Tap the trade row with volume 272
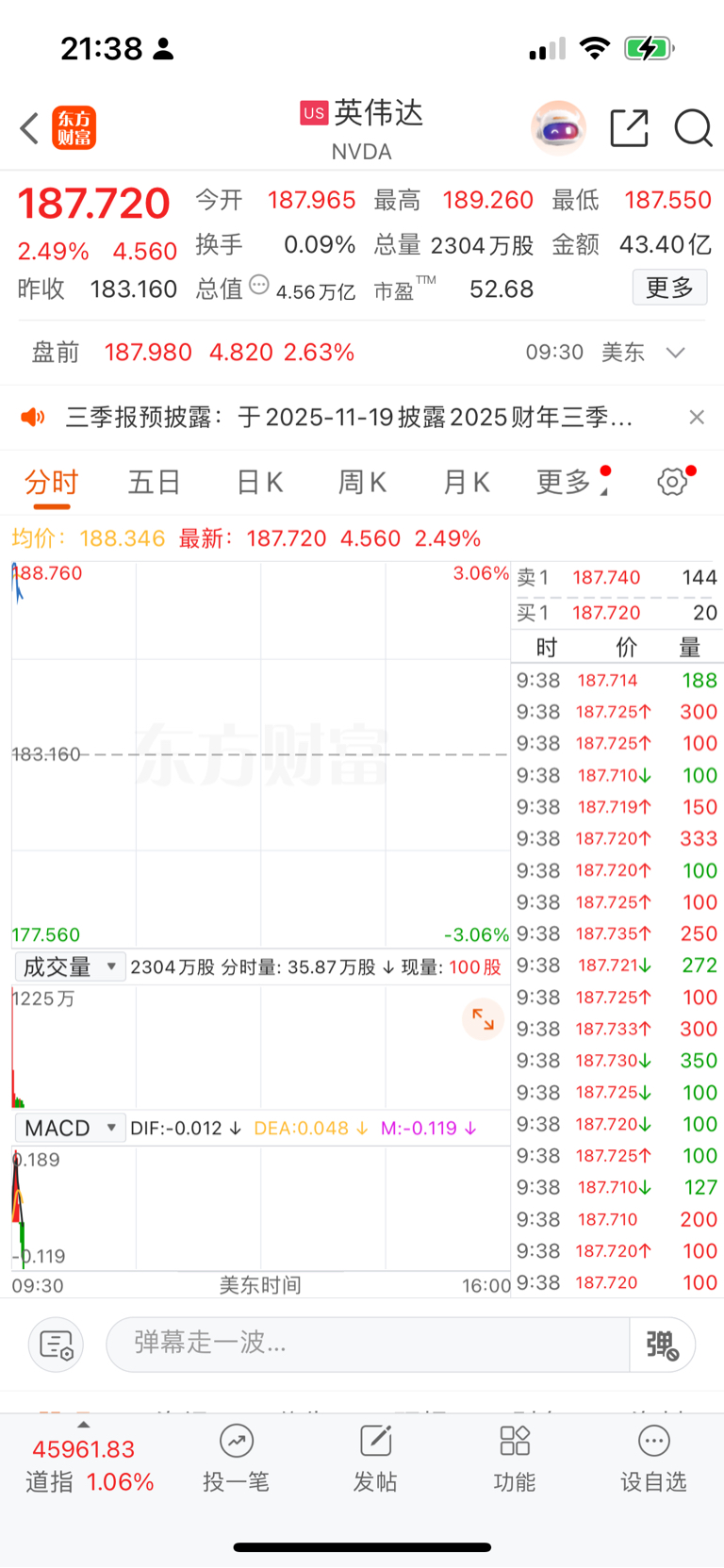Screen dimensions: 724x1568 click(x=617, y=966)
